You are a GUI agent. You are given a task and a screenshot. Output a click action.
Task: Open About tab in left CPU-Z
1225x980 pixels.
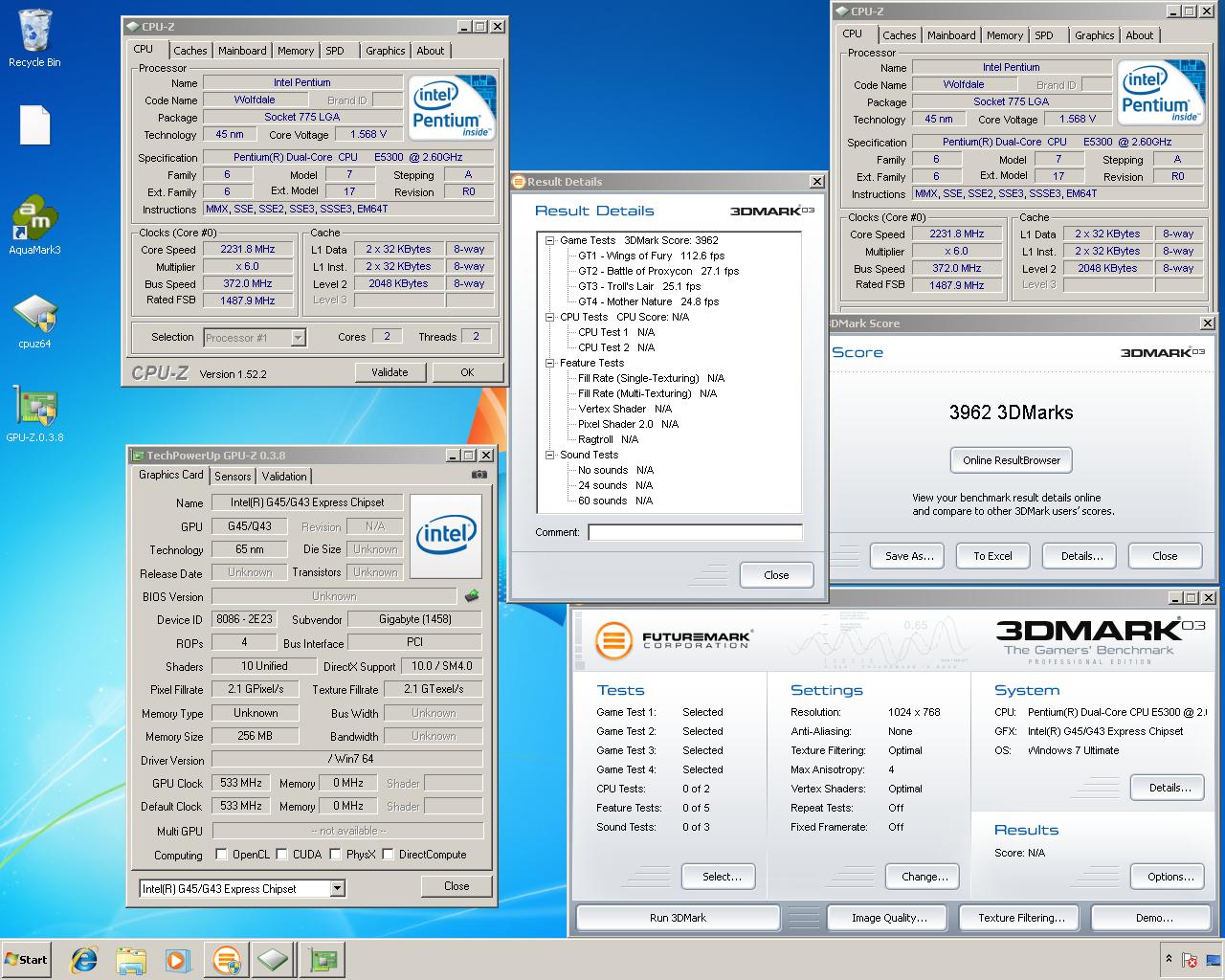430,51
